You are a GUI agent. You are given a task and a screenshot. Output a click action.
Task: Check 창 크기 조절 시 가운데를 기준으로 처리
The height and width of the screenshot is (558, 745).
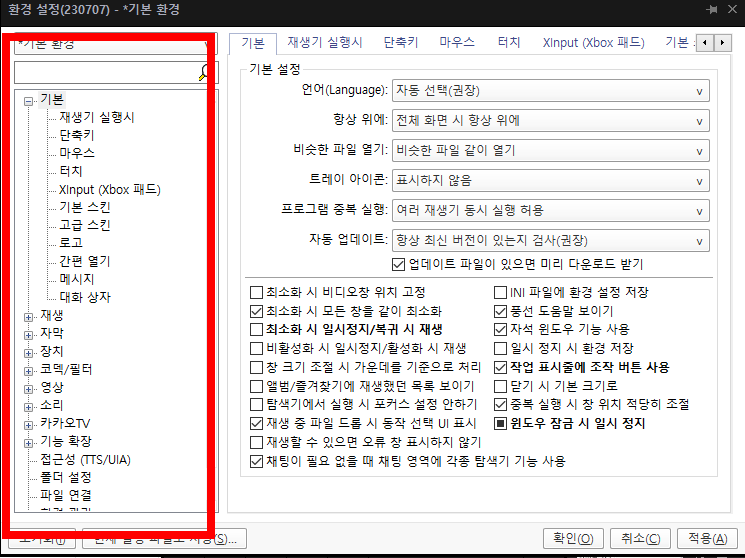[x=257, y=367]
